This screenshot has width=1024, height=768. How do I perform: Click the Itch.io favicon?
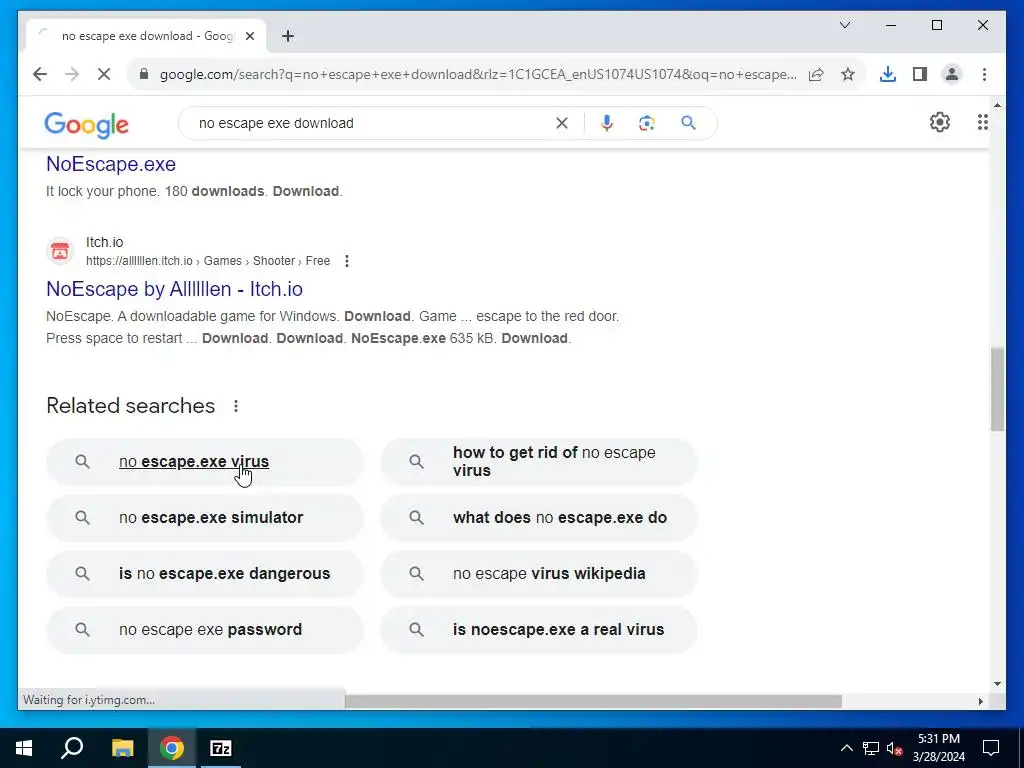(x=60, y=251)
